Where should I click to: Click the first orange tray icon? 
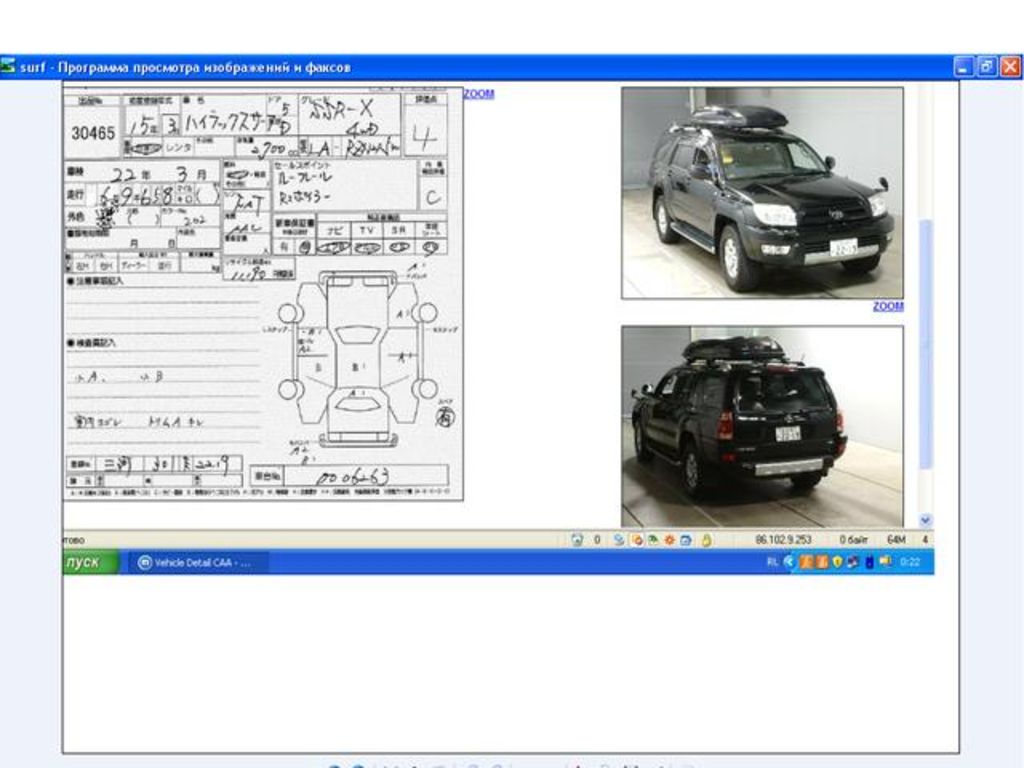tap(807, 562)
